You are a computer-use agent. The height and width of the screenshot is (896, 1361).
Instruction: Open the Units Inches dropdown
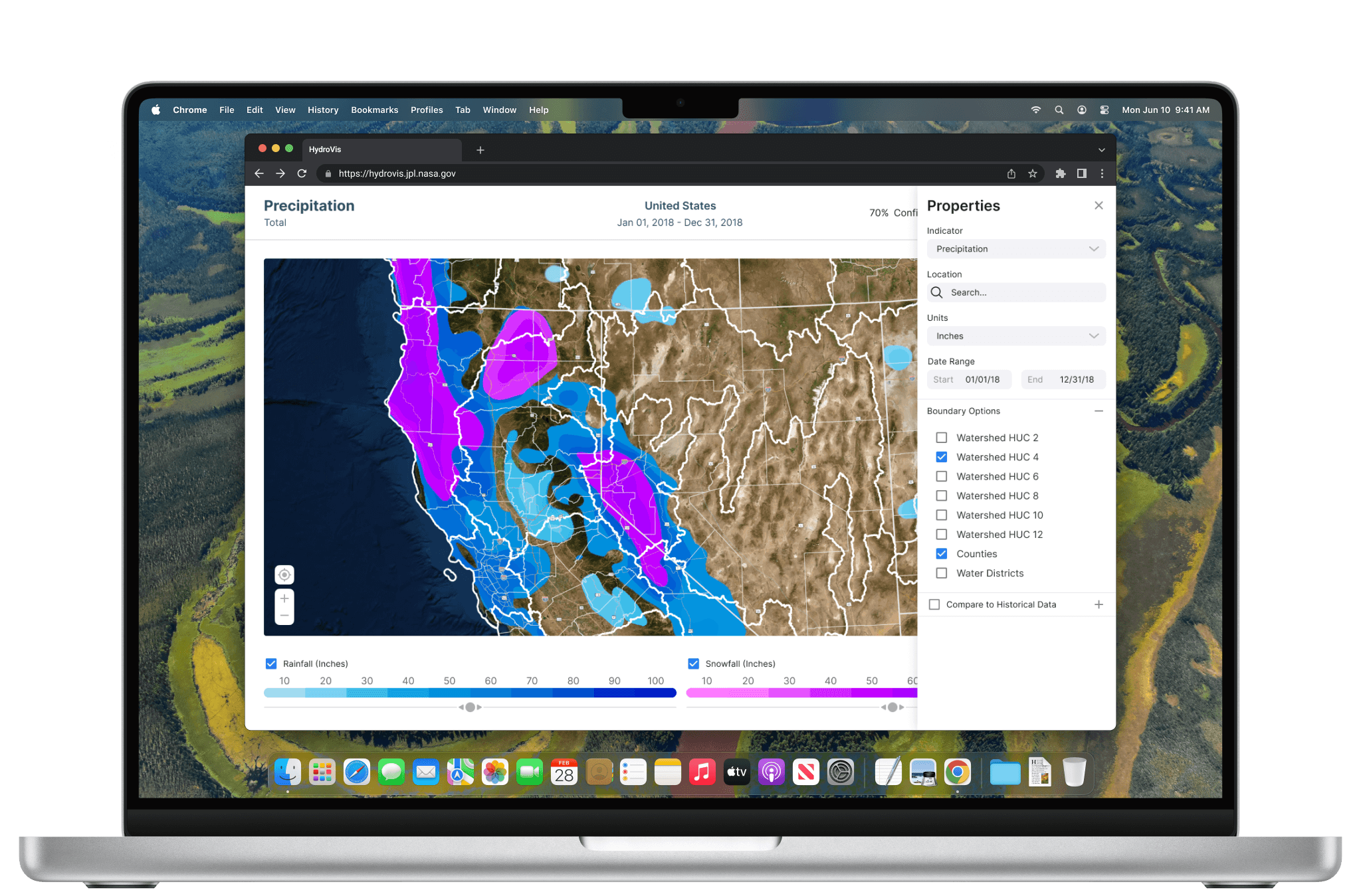click(x=1015, y=336)
